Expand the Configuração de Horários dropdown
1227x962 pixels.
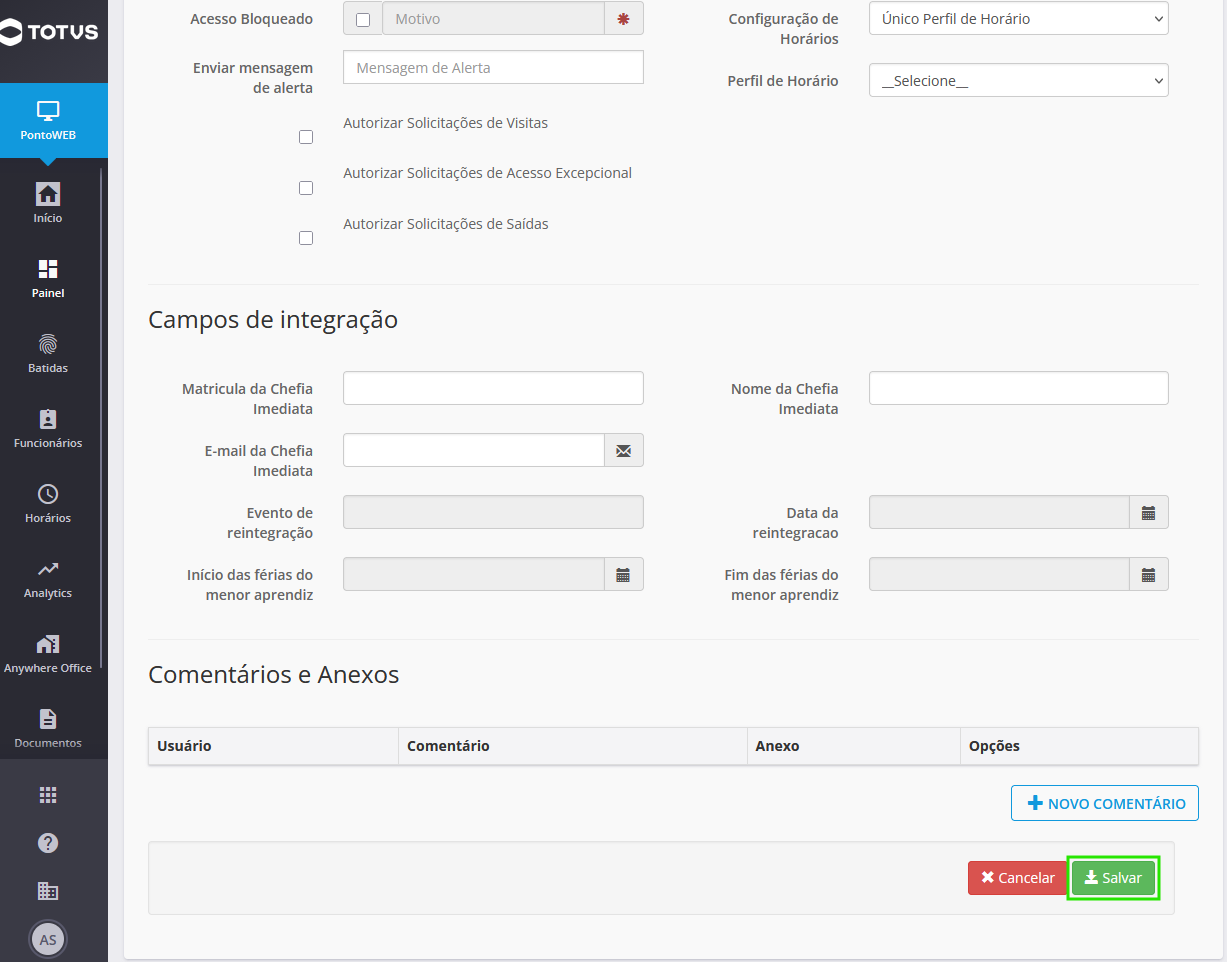[x=1019, y=19]
